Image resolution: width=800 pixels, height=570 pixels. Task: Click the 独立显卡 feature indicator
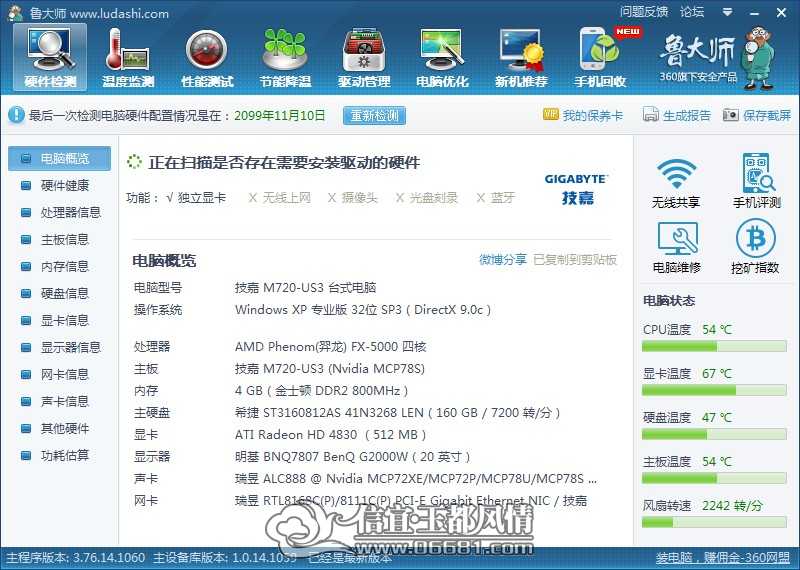[x=196, y=197]
